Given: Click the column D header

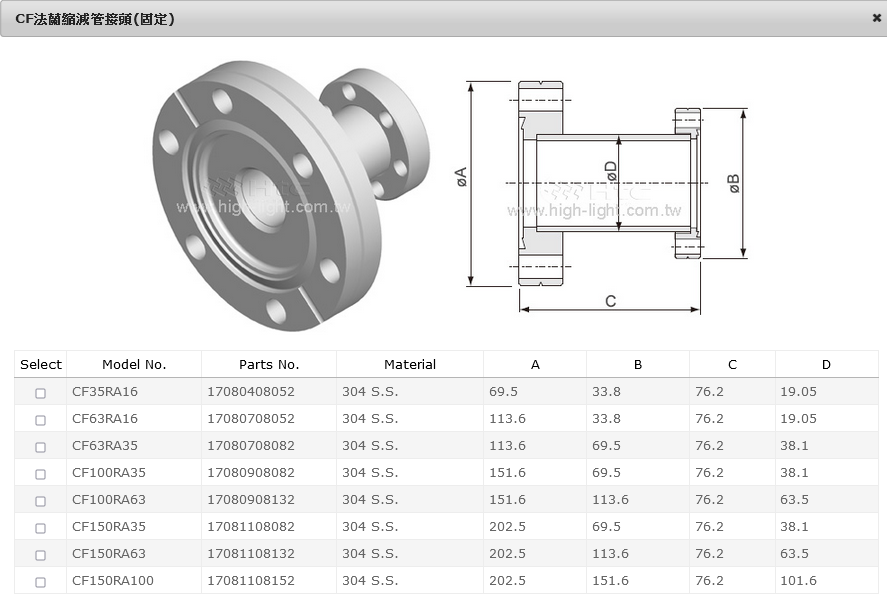Looking at the screenshot, I should (826, 365).
